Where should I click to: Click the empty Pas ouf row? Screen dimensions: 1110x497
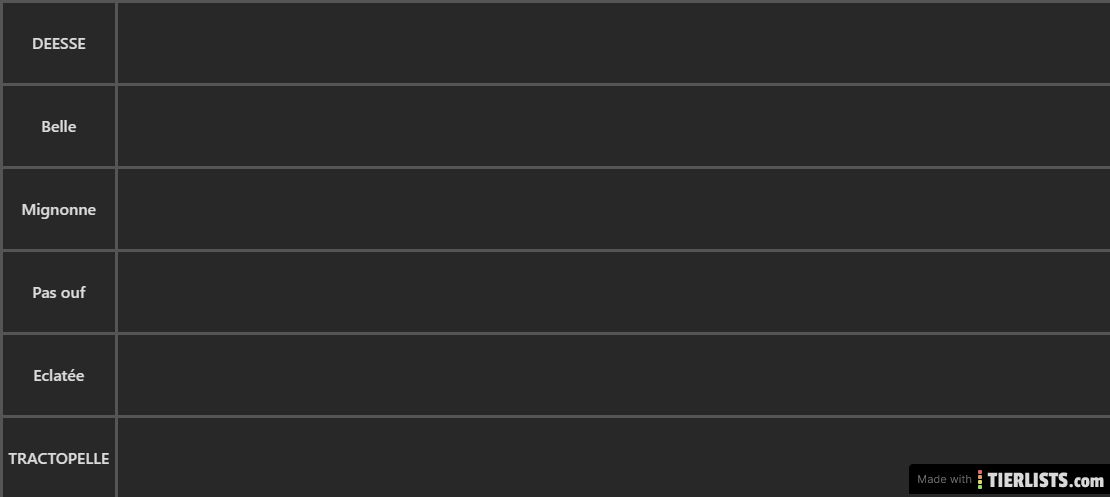click(614, 292)
